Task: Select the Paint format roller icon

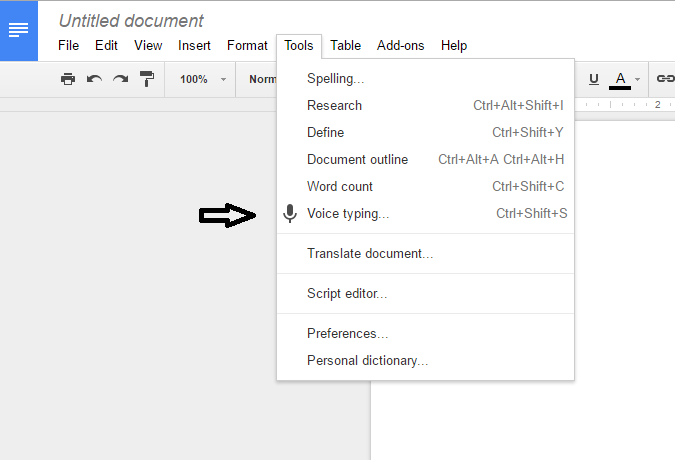Action: click(x=147, y=79)
